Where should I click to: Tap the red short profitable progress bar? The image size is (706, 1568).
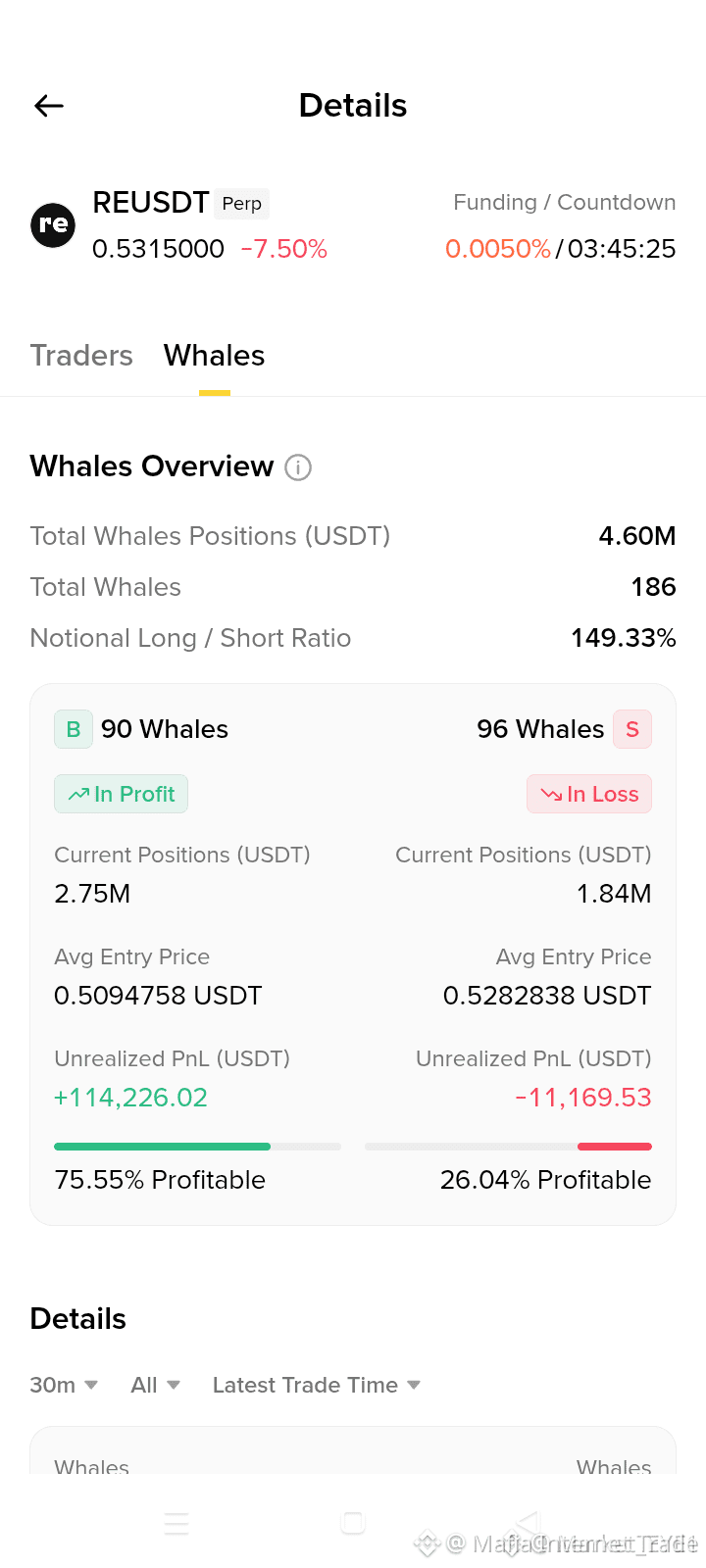508,1146
